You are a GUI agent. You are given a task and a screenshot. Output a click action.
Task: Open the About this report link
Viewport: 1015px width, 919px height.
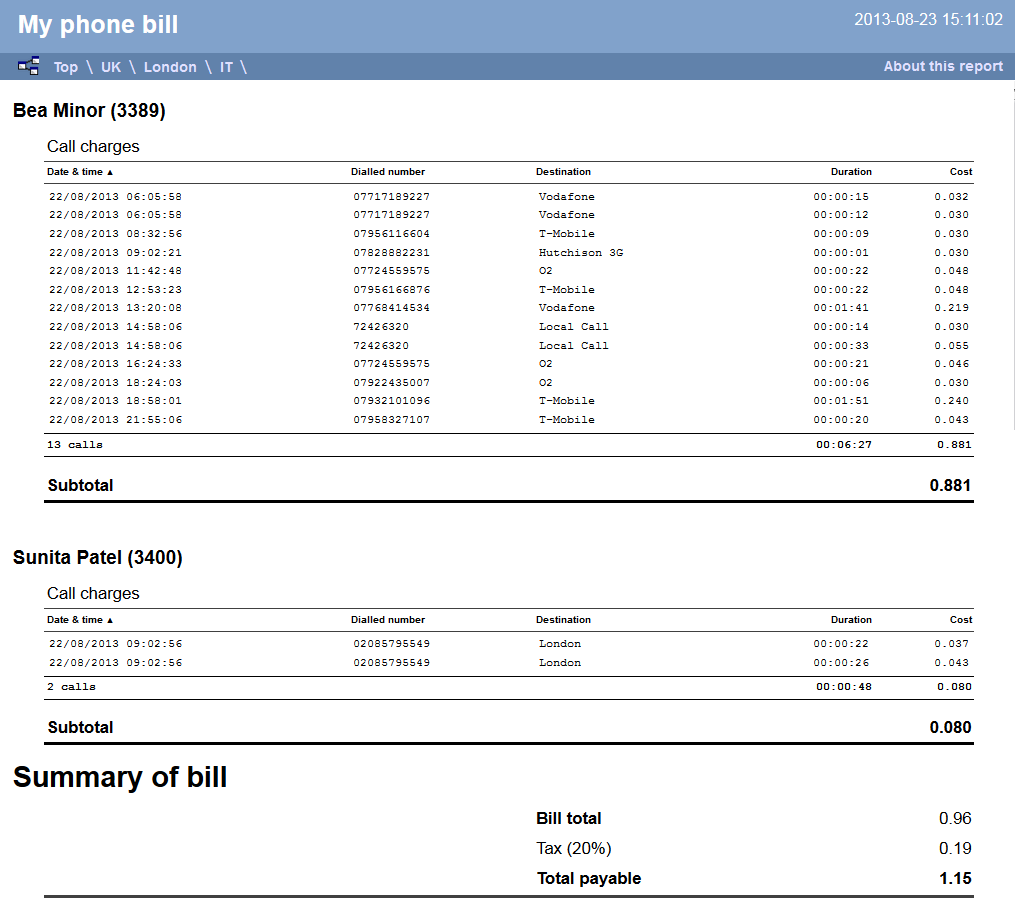click(x=943, y=66)
